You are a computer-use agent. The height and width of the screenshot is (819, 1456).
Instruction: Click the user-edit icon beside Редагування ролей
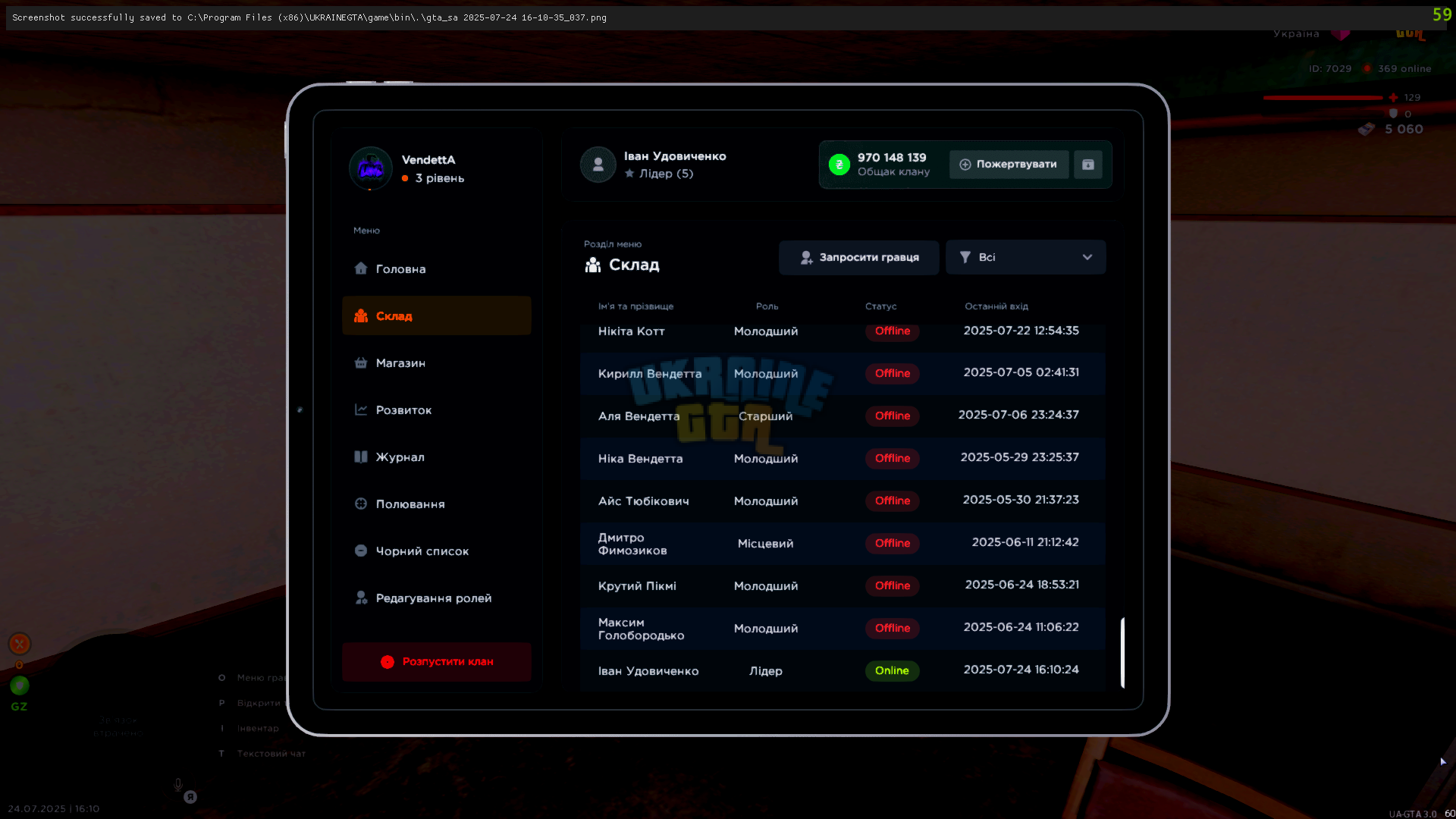pyautogui.click(x=361, y=598)
